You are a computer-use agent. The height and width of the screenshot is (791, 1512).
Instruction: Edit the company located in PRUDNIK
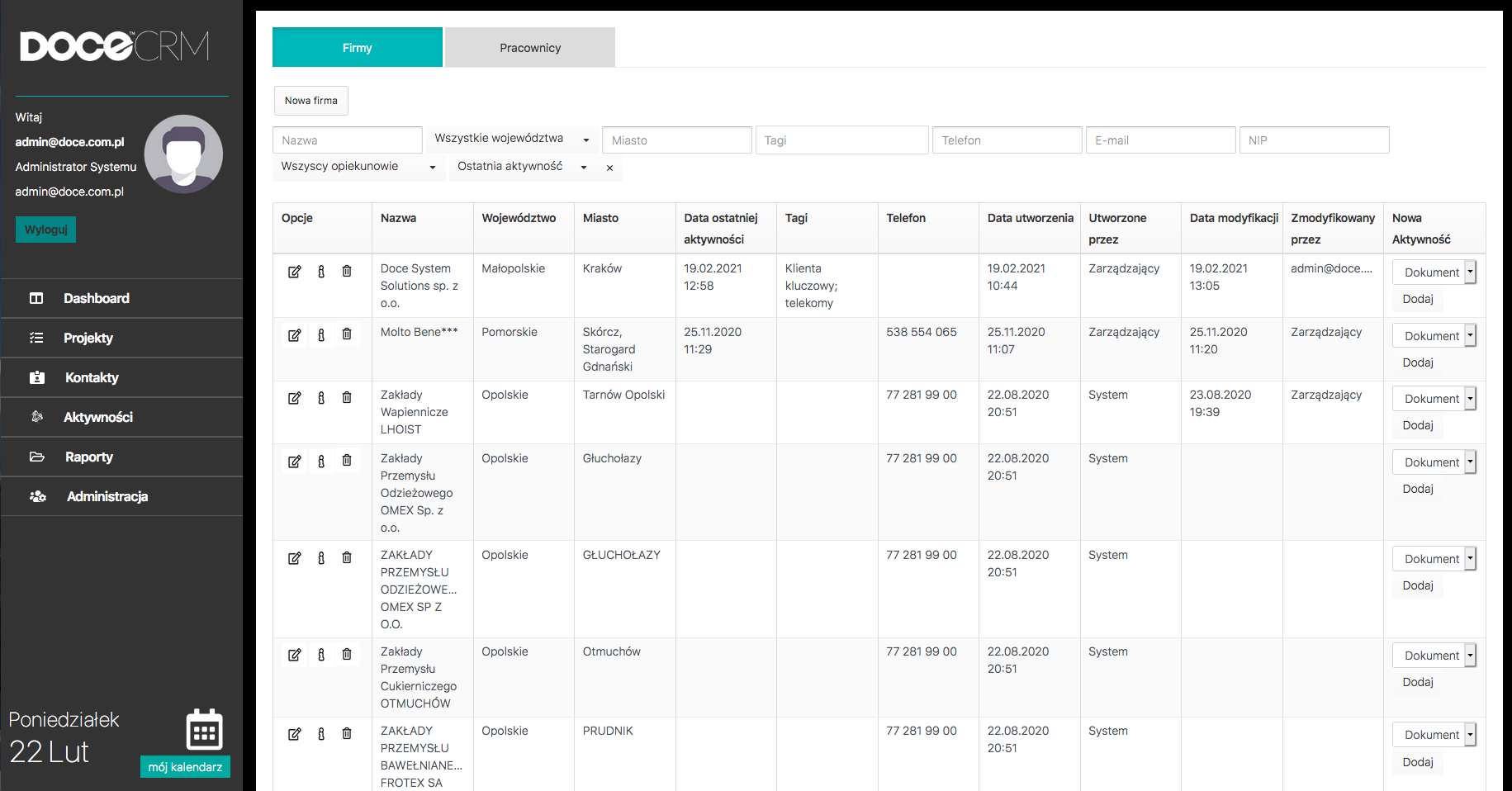[294, 734]
